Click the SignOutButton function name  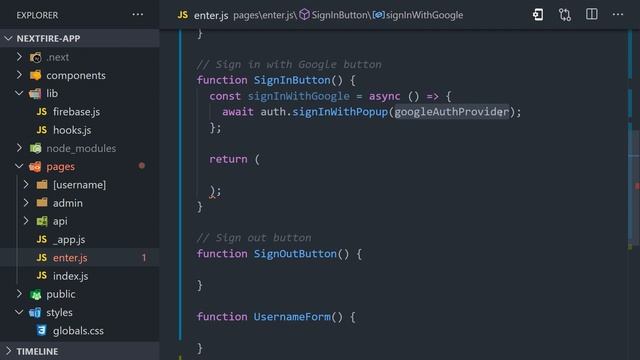295,253
